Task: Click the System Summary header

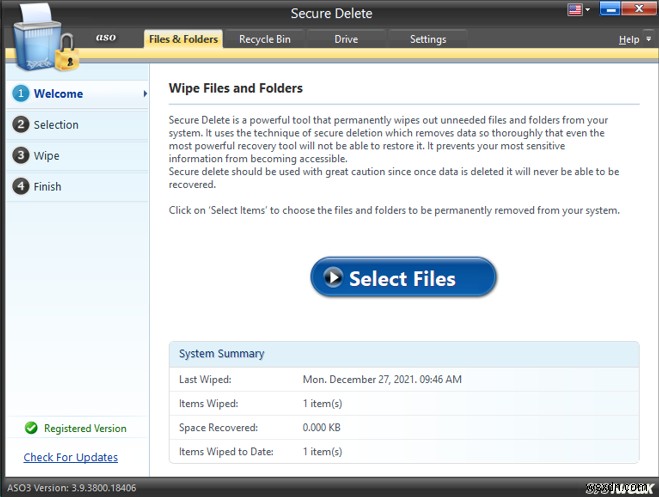Action: [404, 354]
